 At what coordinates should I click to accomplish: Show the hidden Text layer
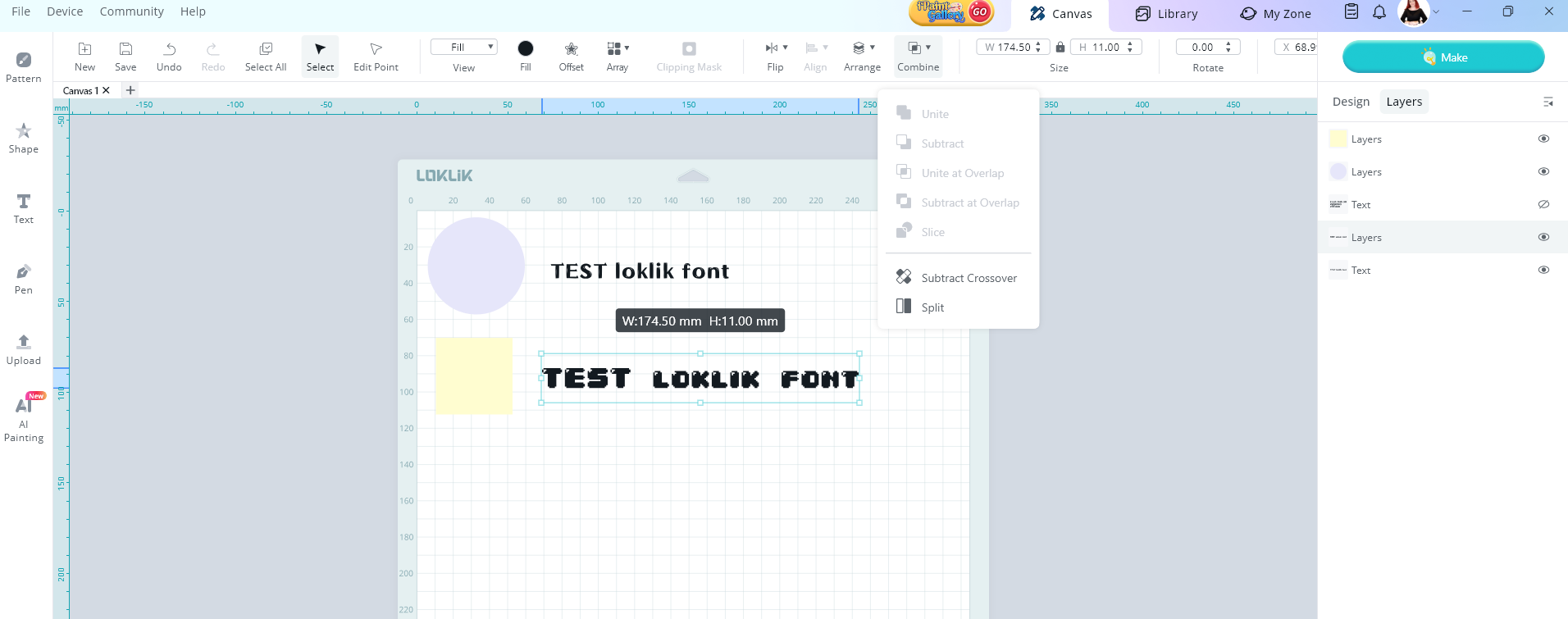1543,205
